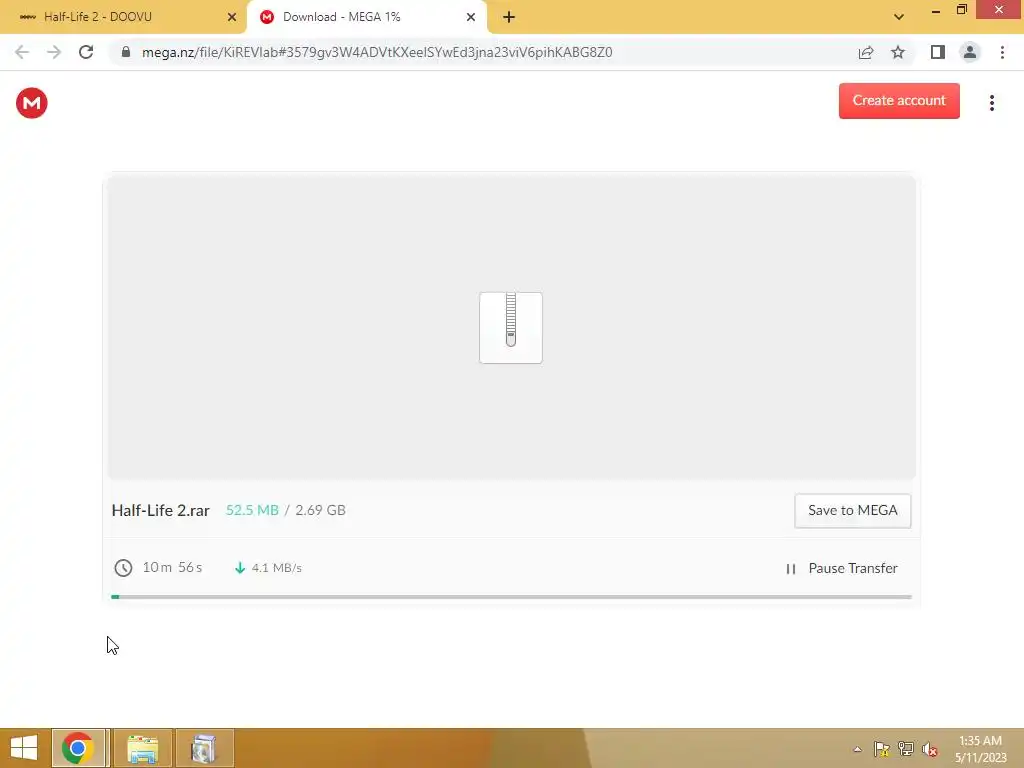Click the network tray icon

coord(906,749)
